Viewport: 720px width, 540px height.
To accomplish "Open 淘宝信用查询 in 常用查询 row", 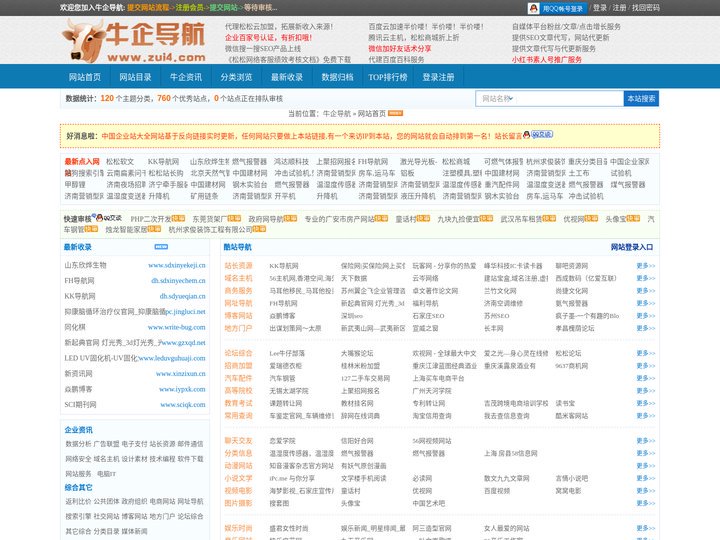I will 432,416.
